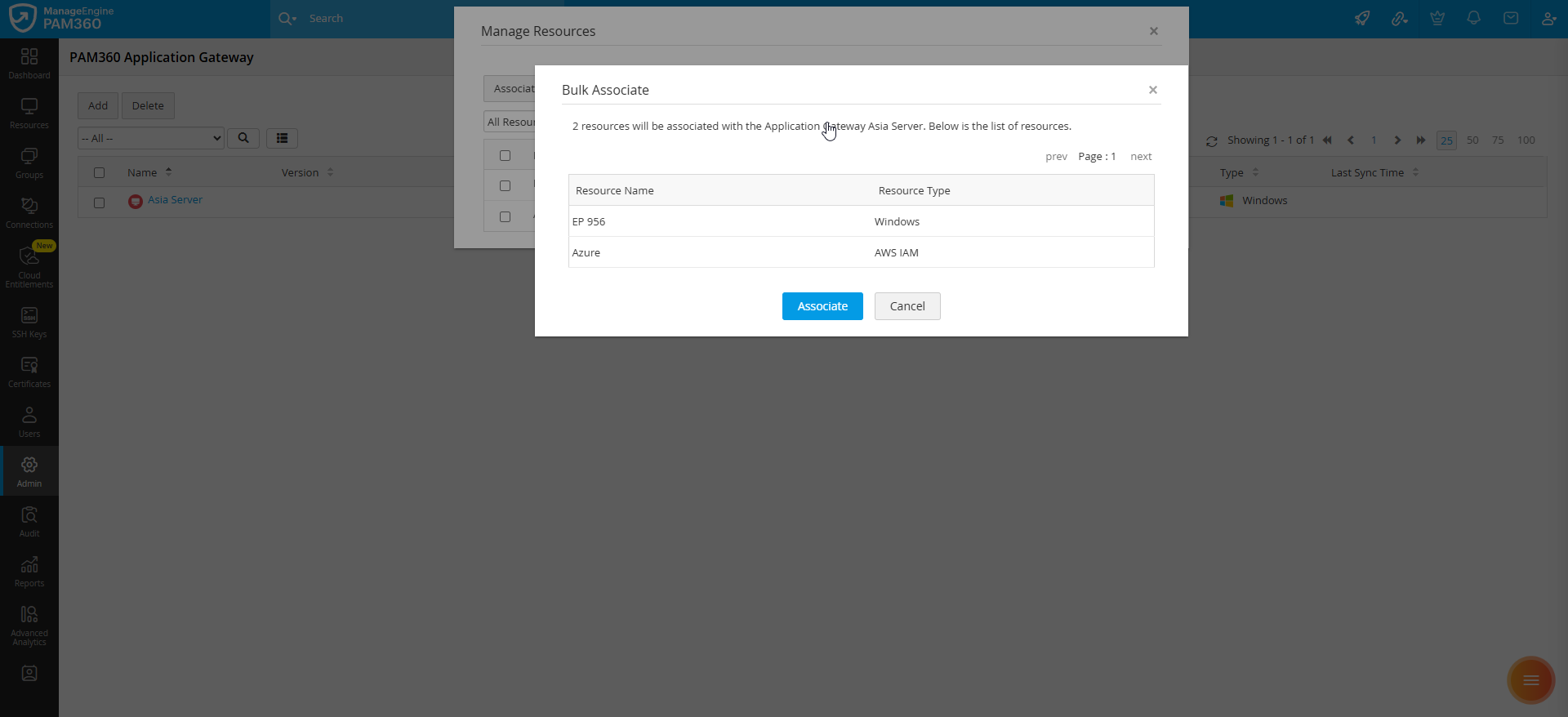Open Groups from the sidebar

pos(29,163)
